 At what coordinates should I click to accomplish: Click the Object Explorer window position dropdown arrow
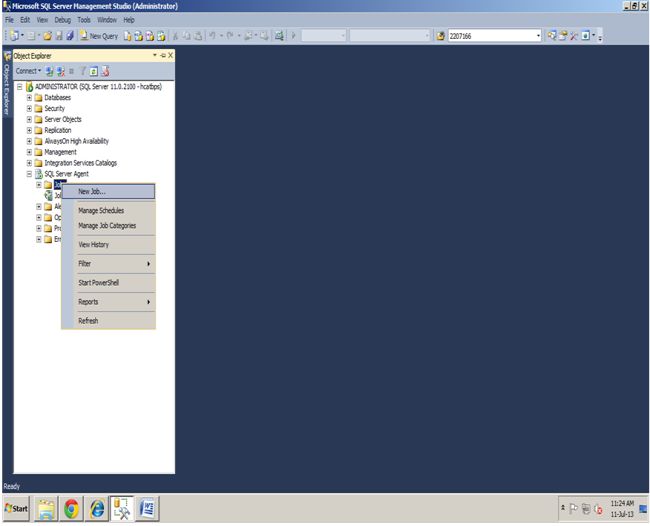point(155,55)
